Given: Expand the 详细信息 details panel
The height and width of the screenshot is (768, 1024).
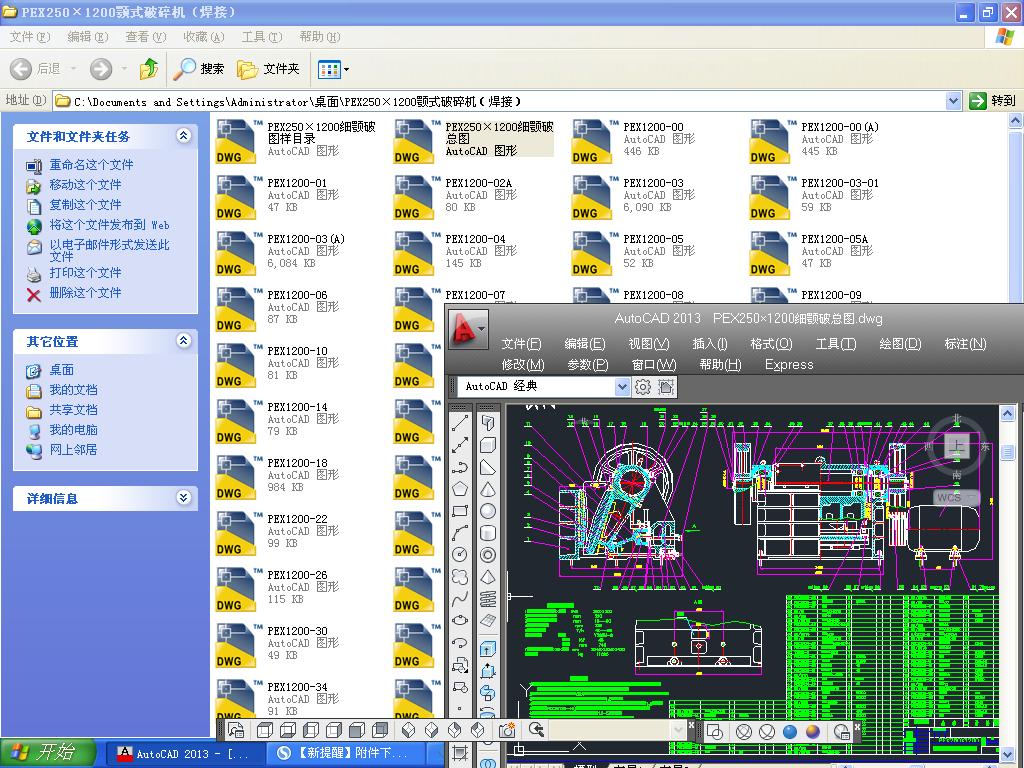Looking at the screenshot, I should coord(183,498).
